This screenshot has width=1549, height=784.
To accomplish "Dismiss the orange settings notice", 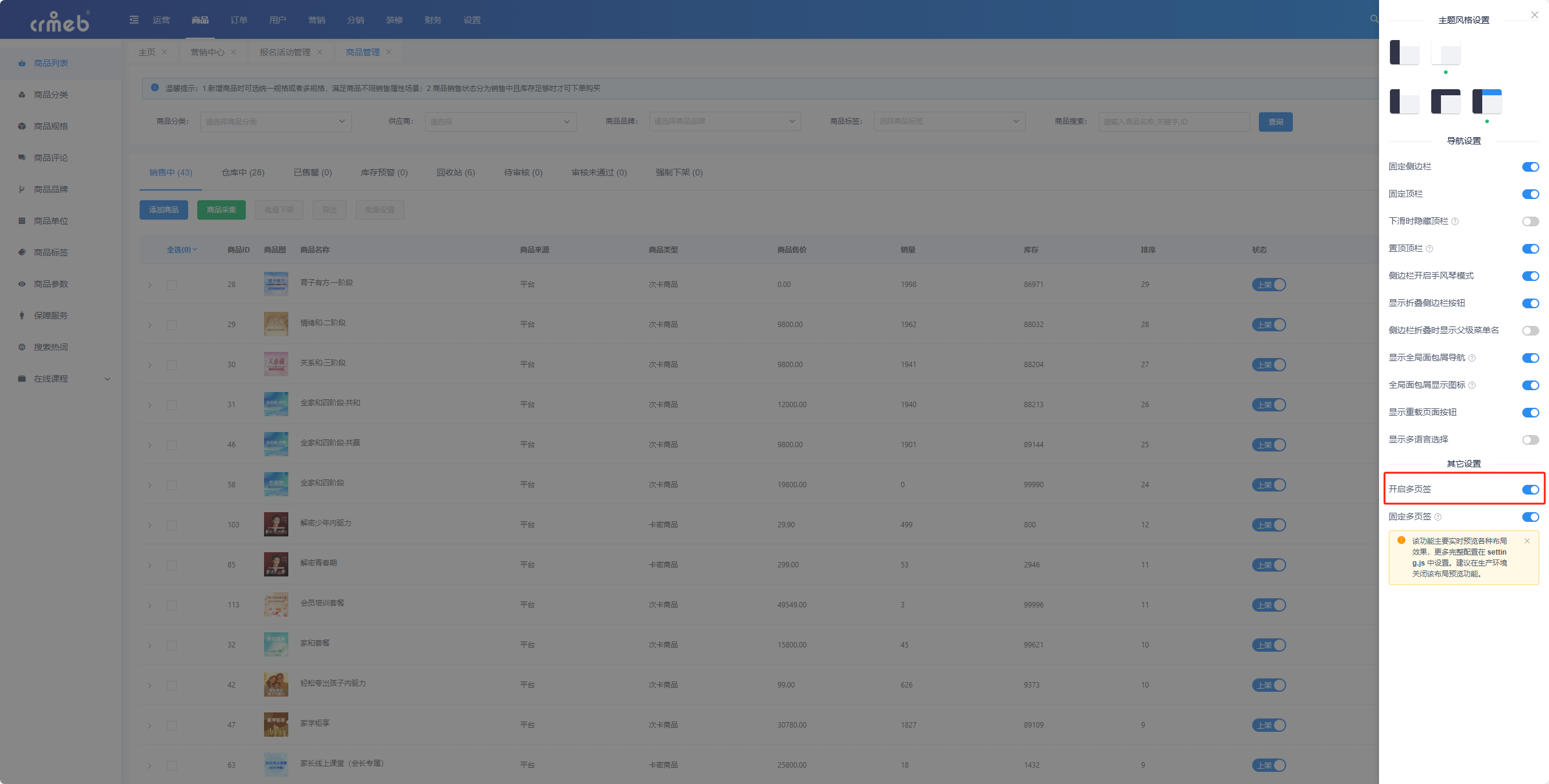I will [x=1527, y=541].
